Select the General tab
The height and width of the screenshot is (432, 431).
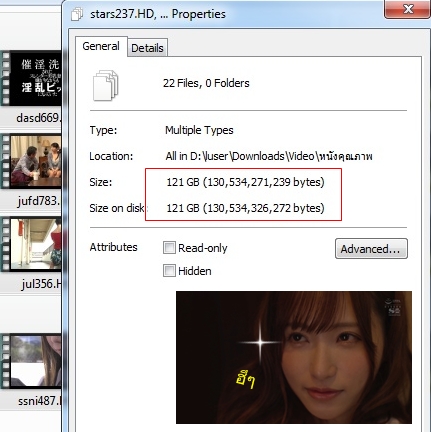tap(101, 46)
